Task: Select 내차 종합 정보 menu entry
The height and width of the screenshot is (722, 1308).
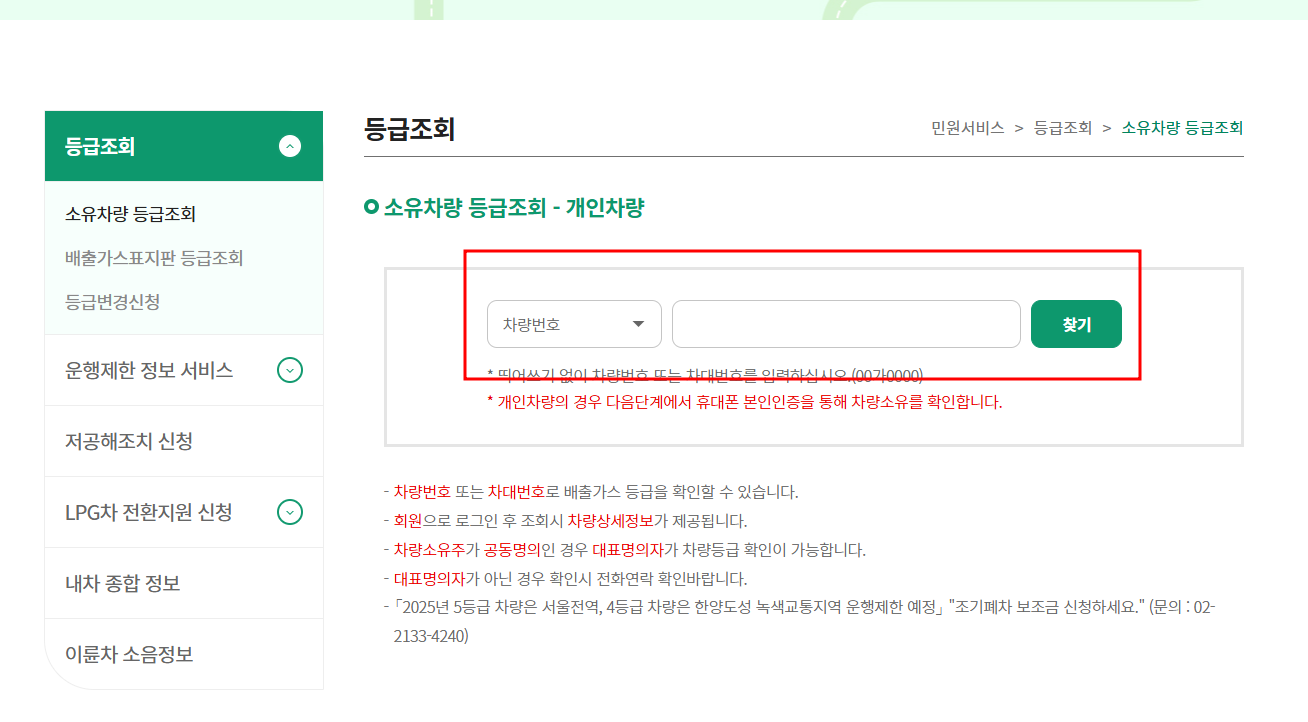Action: (x=122, y=583)
